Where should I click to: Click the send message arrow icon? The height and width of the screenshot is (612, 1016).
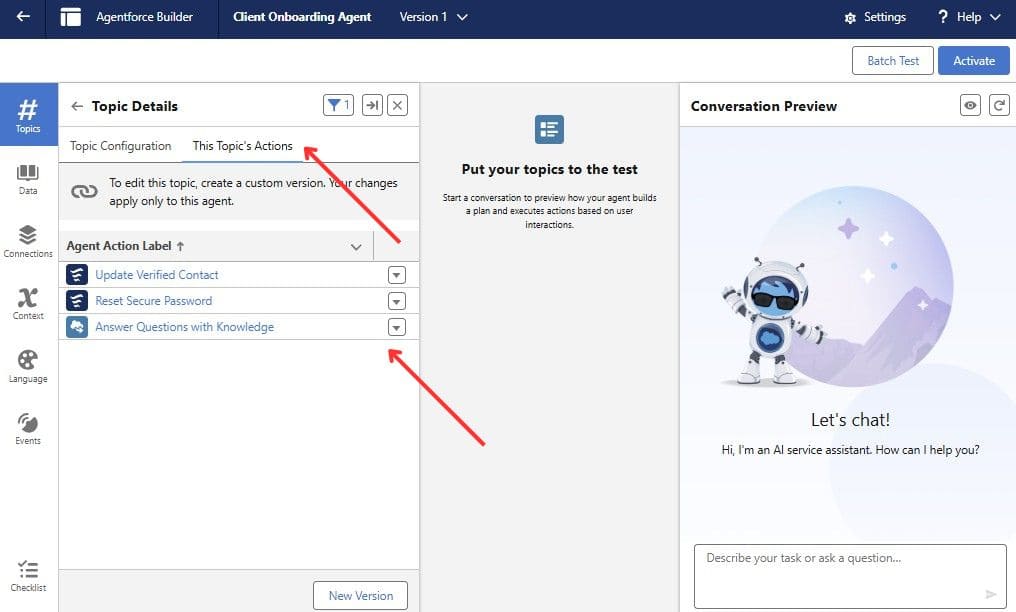[x=991, y=594]
